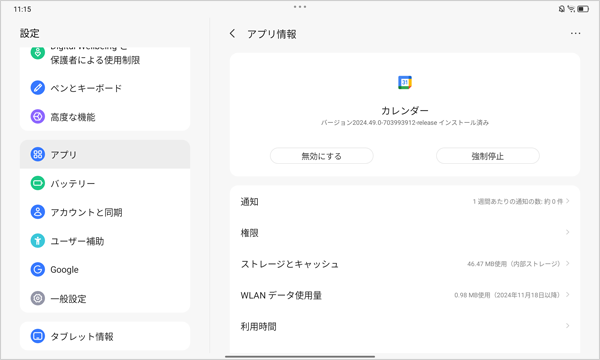
Task: Disable the app with 無効にする button
Action: point(321,156)
